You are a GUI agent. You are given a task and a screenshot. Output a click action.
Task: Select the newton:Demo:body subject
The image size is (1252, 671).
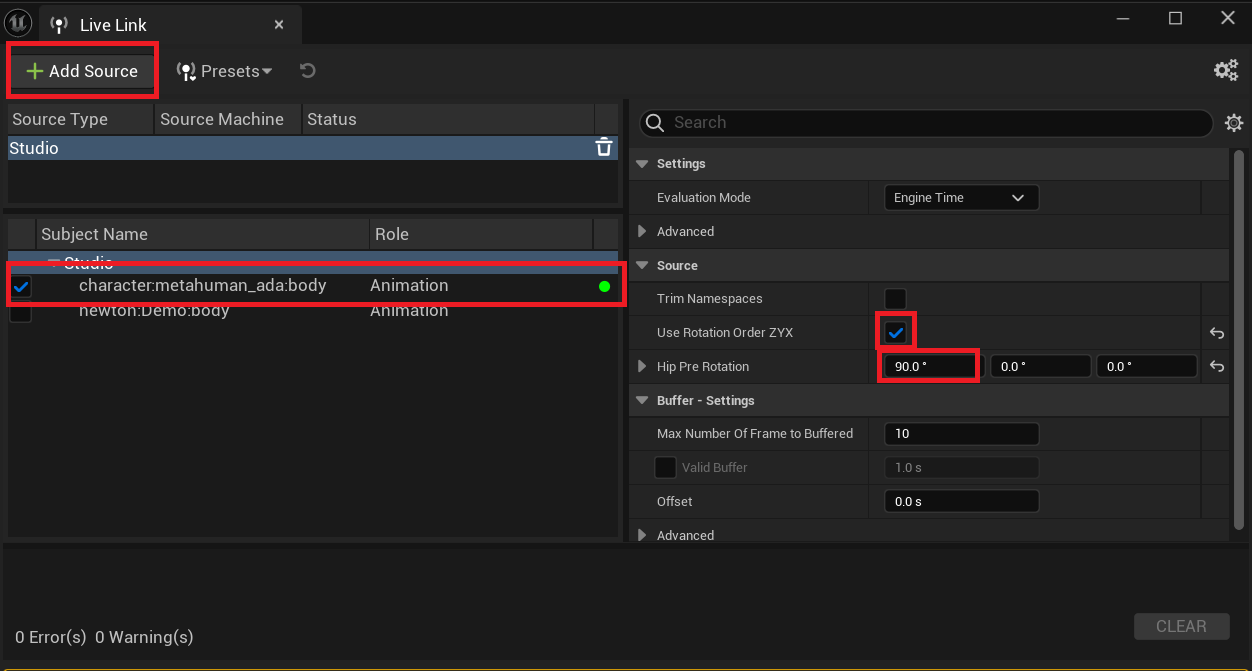point(312,311)
